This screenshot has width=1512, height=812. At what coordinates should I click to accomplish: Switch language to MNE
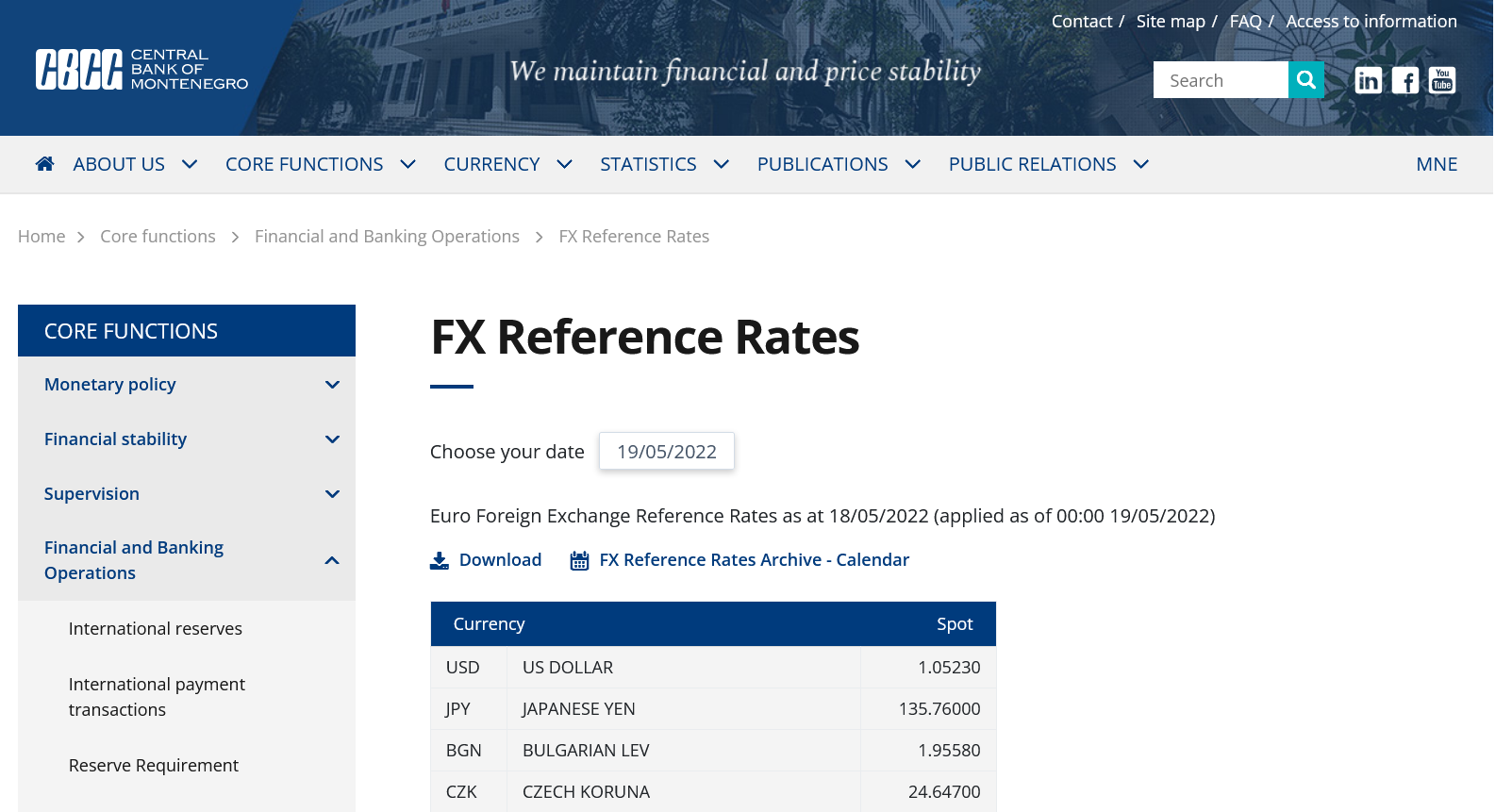click(x=1436, y=164)
